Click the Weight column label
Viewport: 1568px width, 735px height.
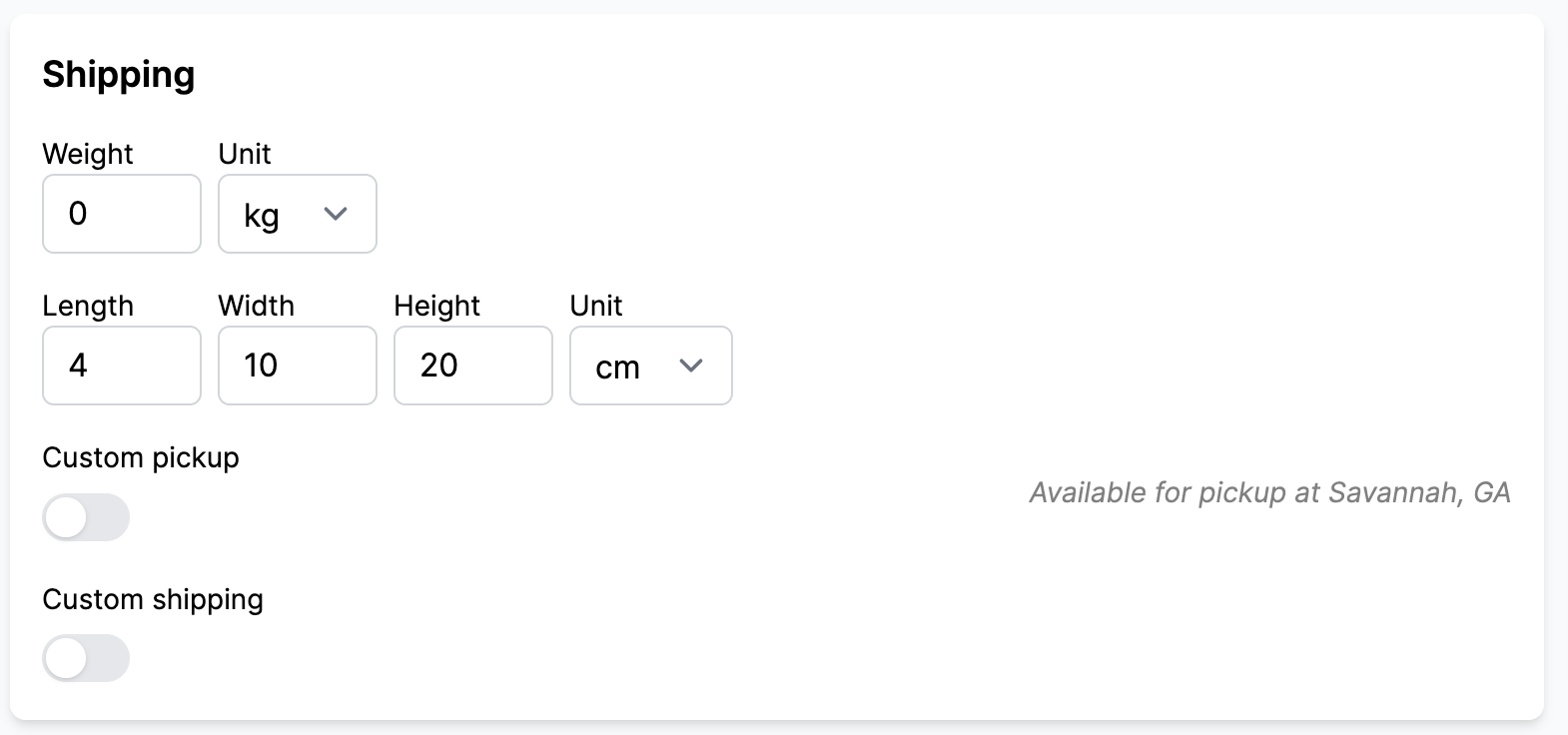[87, 154]
